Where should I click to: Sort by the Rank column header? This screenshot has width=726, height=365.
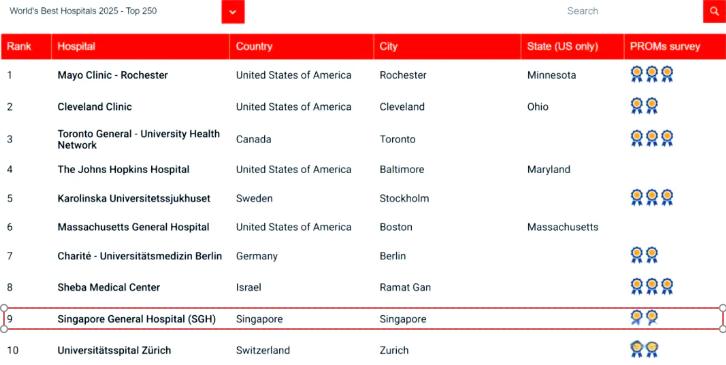point(26,46)
